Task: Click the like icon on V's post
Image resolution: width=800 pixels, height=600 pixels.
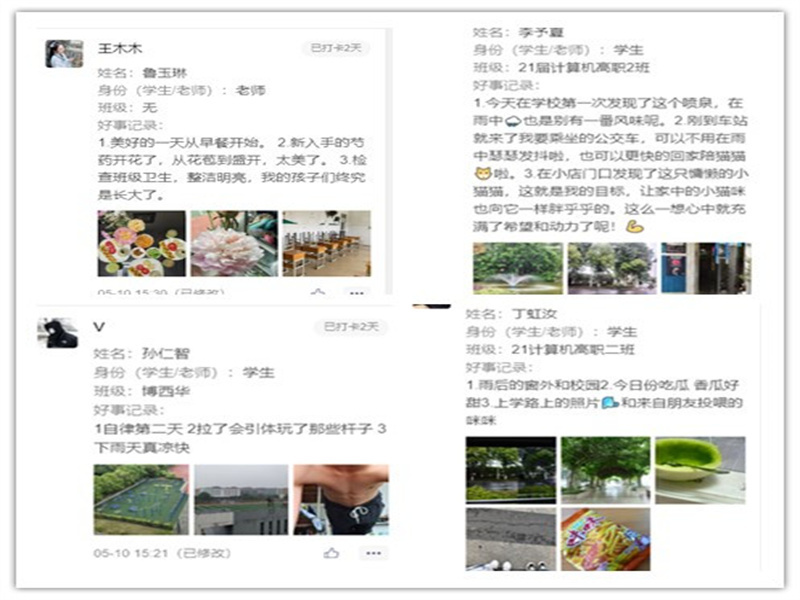Action: (331, 552)
